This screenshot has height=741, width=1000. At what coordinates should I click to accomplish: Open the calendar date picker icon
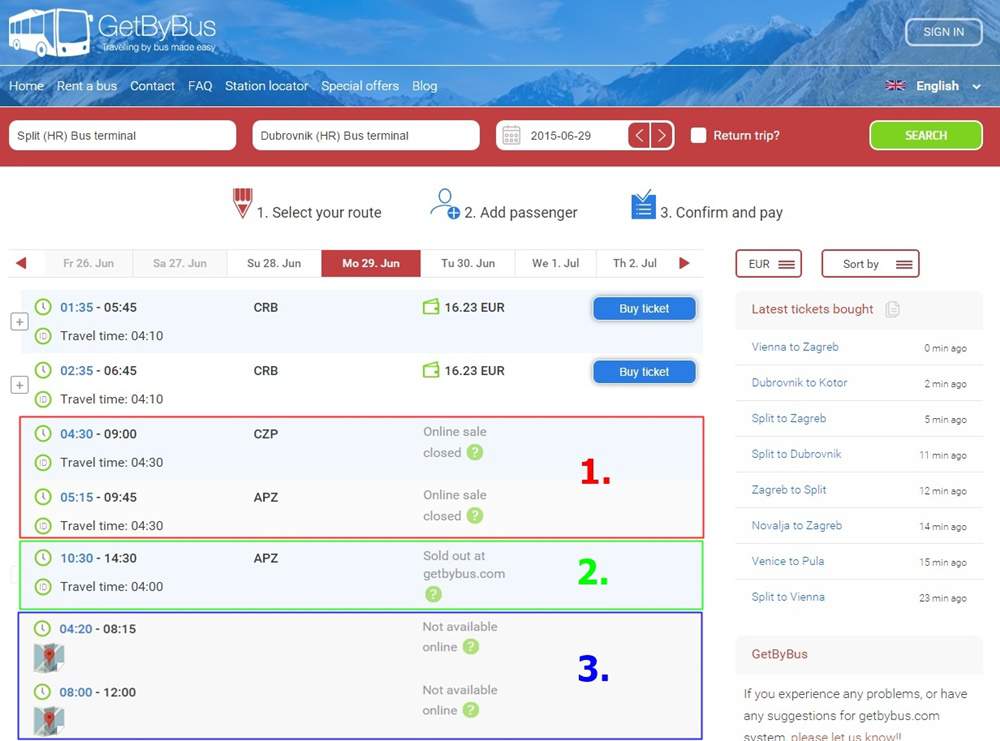click(x=511, y=136)
